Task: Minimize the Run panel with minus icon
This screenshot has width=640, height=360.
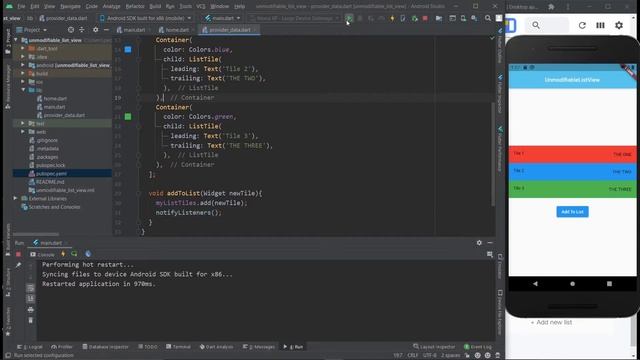Action: tap(490, 243)
